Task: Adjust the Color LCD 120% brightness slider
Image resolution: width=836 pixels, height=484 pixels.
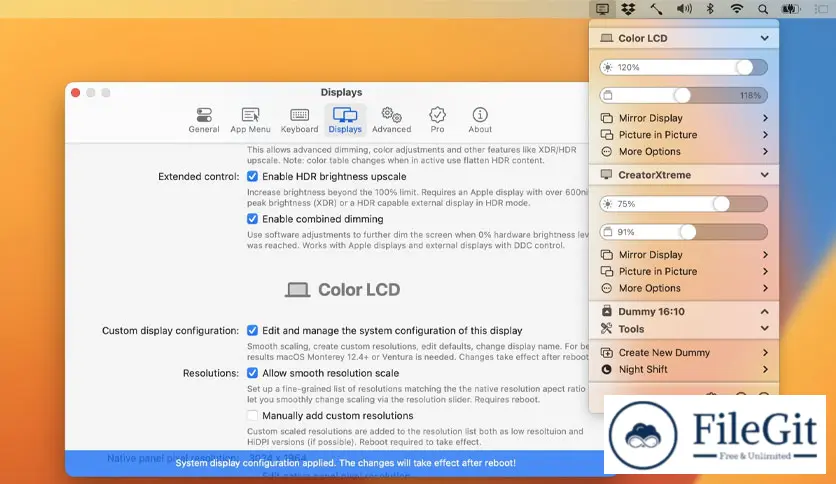Action: pyautogui.click(x=684, y=67)
